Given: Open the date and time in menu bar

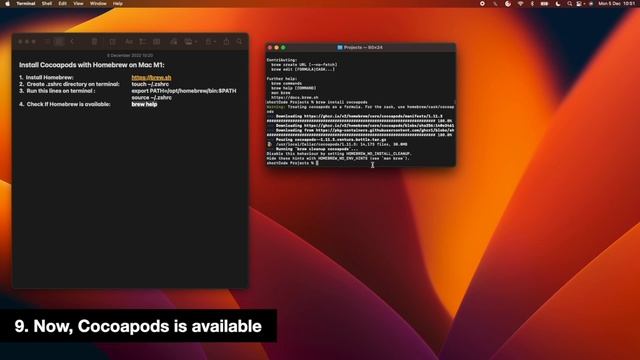Looking at the screenshot, I should pyautogui.click(x=617, y=3).
